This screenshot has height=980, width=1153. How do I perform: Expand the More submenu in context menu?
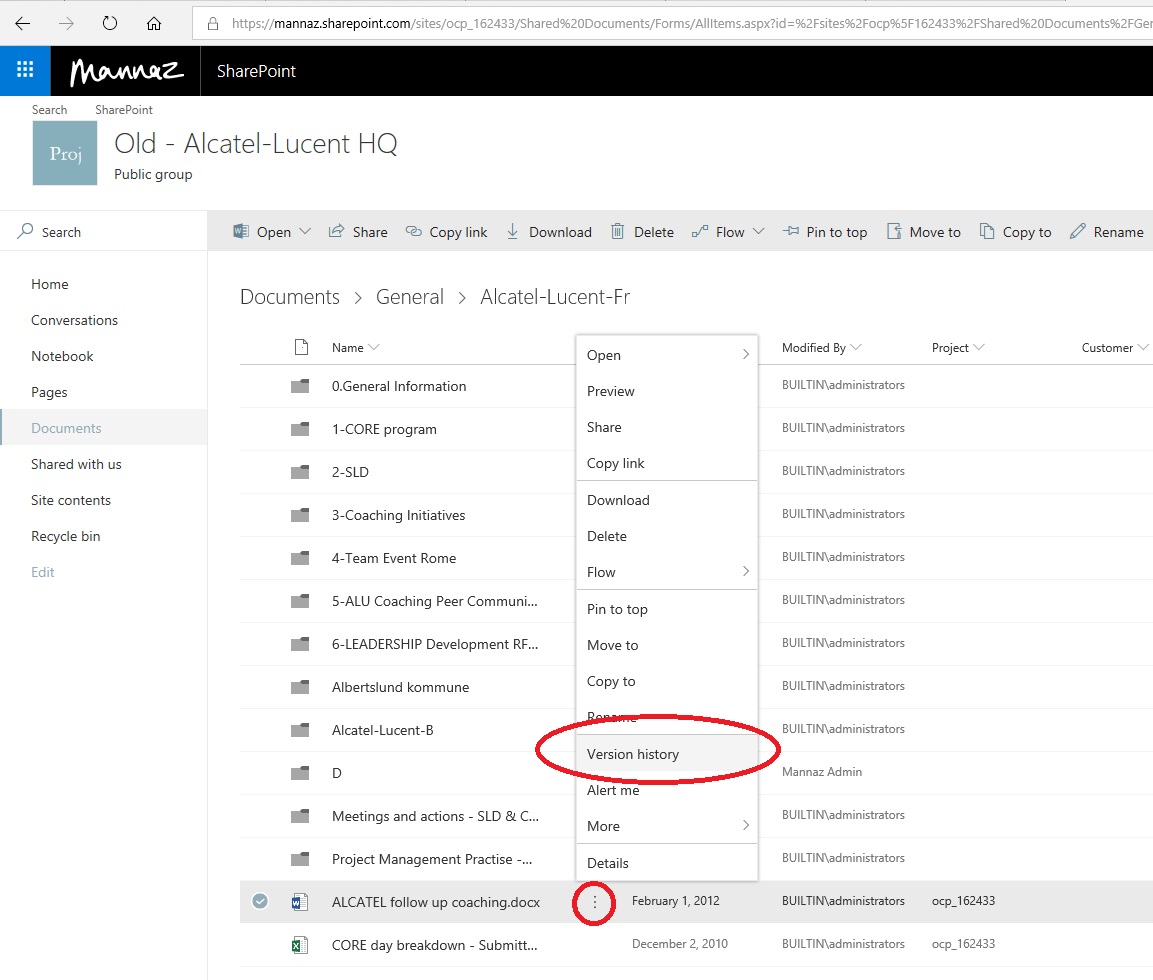746,825
